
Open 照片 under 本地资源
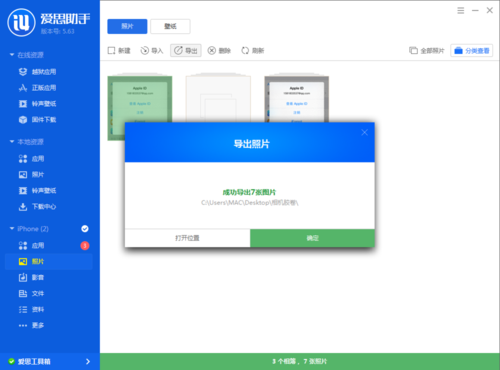pos(31,174)
